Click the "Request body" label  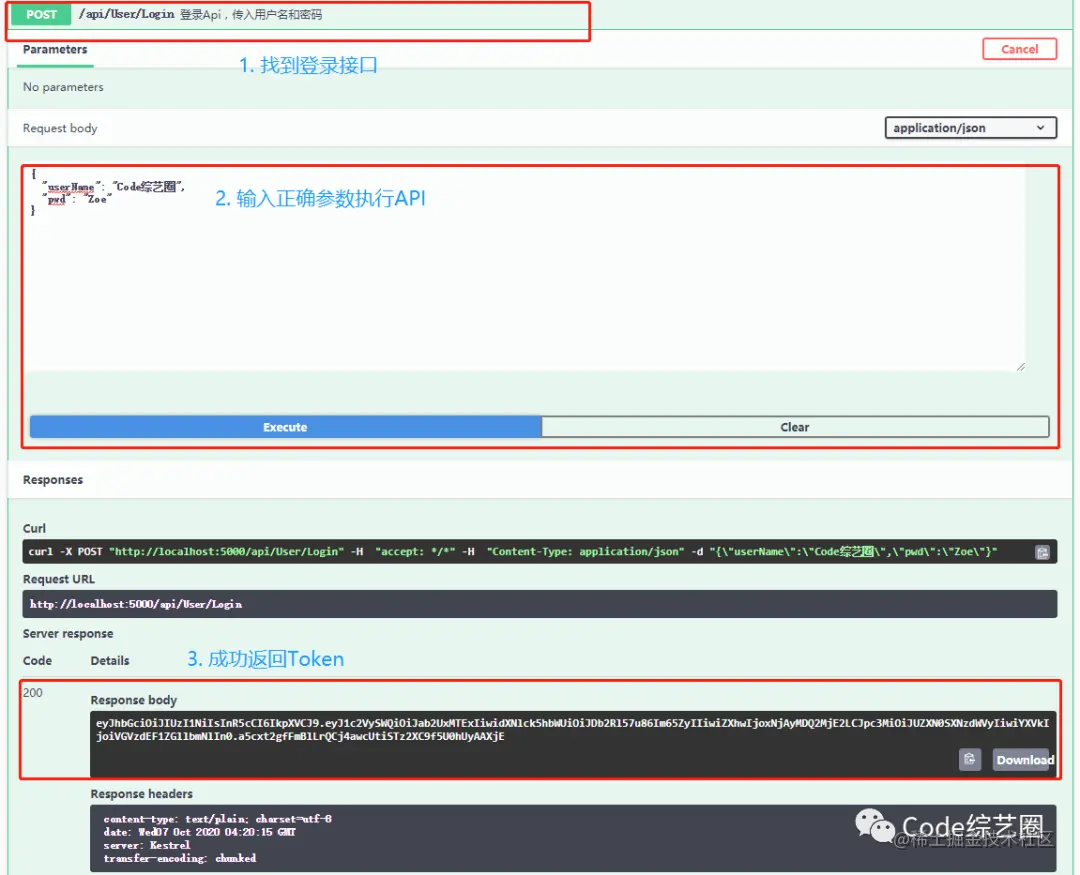(60, 128)
